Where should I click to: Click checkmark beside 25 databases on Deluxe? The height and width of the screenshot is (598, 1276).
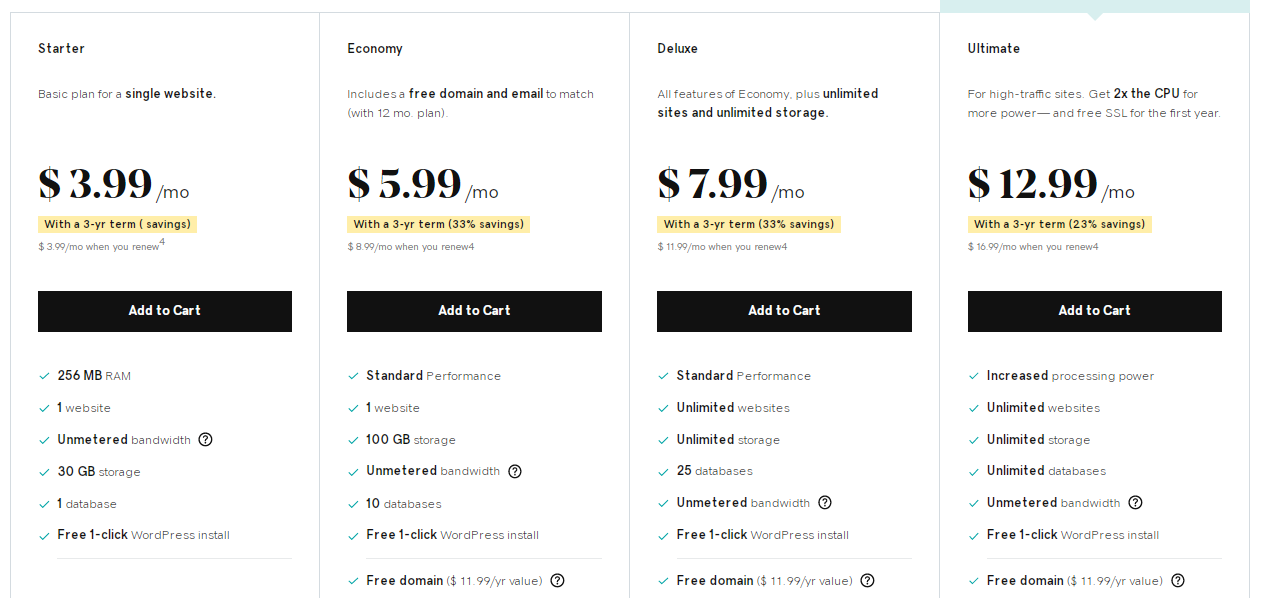[663, 470]
